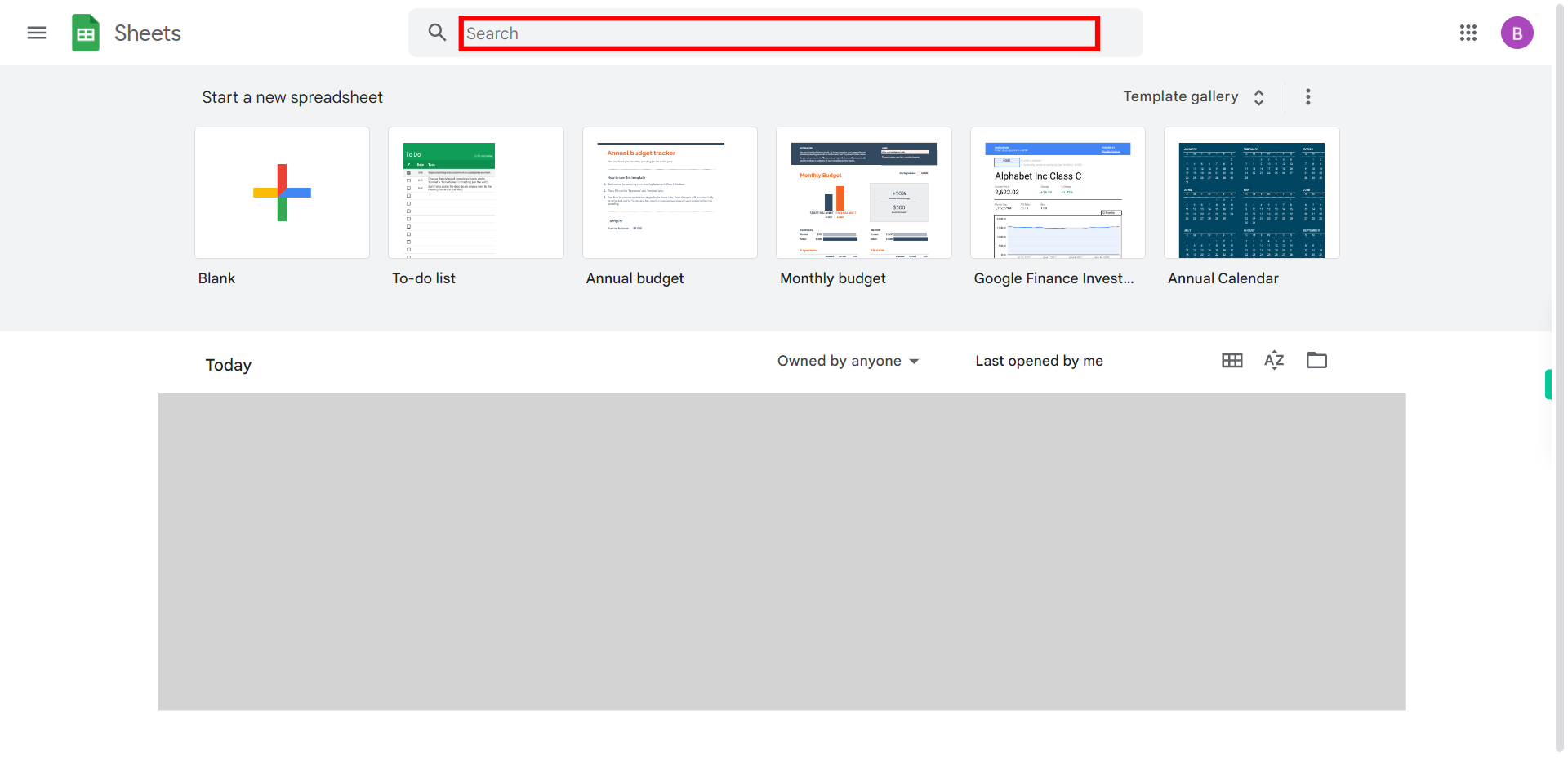Open the To-do list template thumbnail

tap(476, 193)
